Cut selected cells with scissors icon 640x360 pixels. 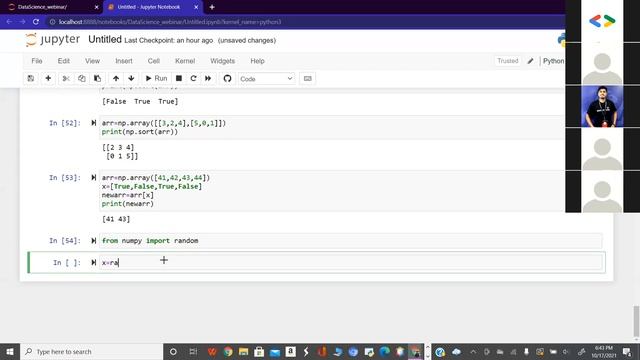(66, 78)
